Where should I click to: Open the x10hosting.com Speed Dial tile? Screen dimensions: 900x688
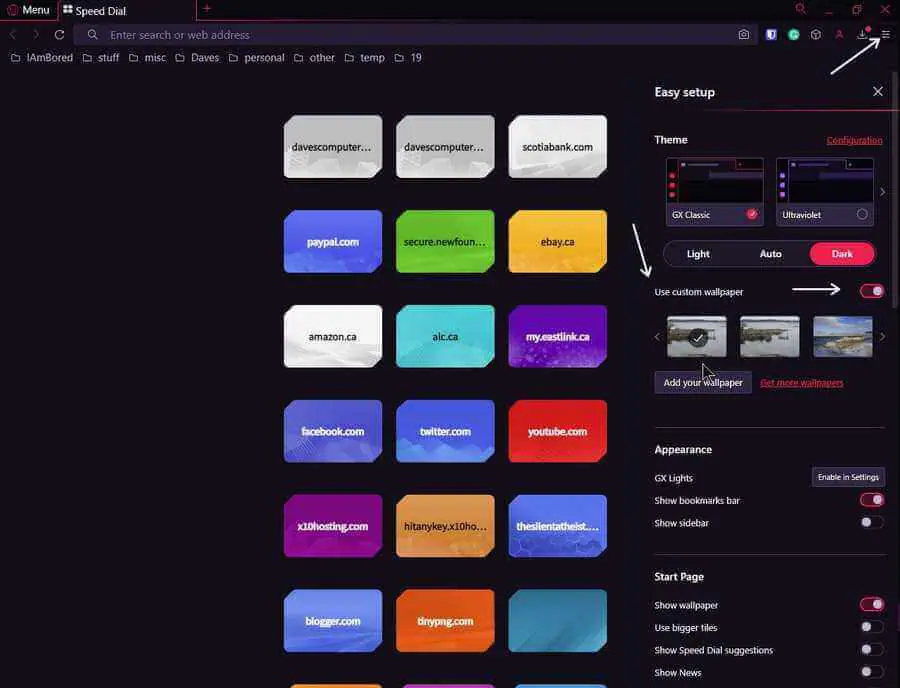(x=333, y=526)
